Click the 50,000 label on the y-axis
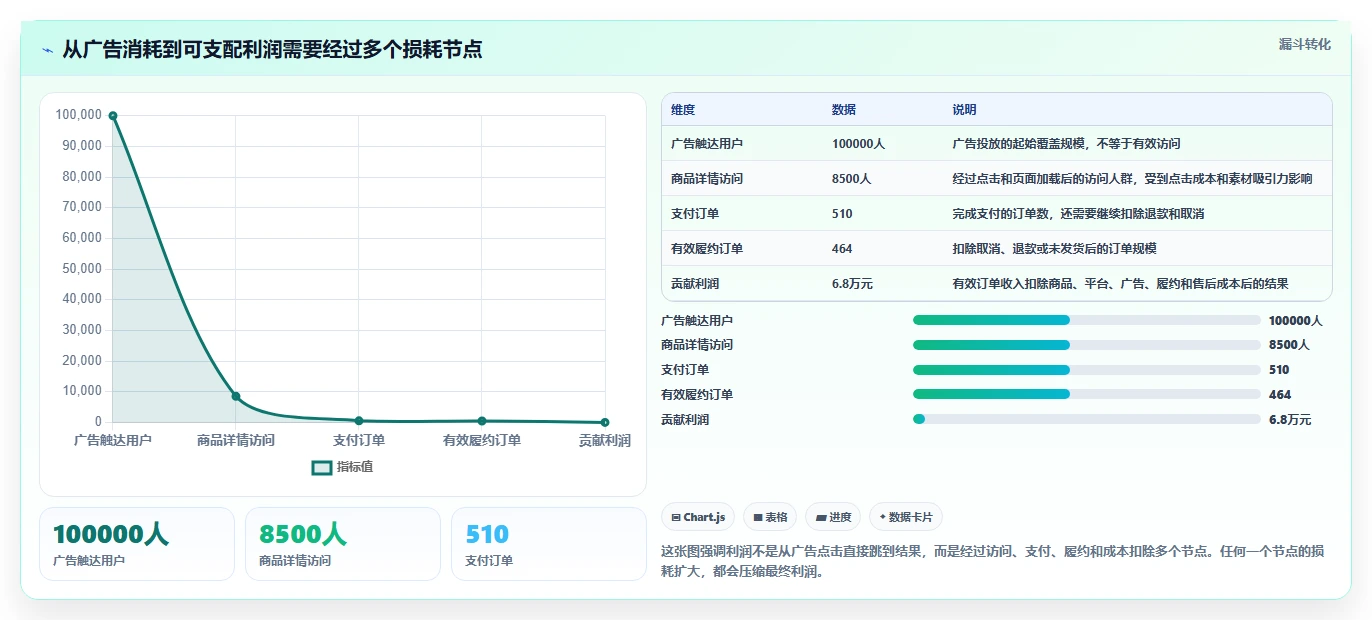This screenshot has height=620, width=1372. coord(82,268)
